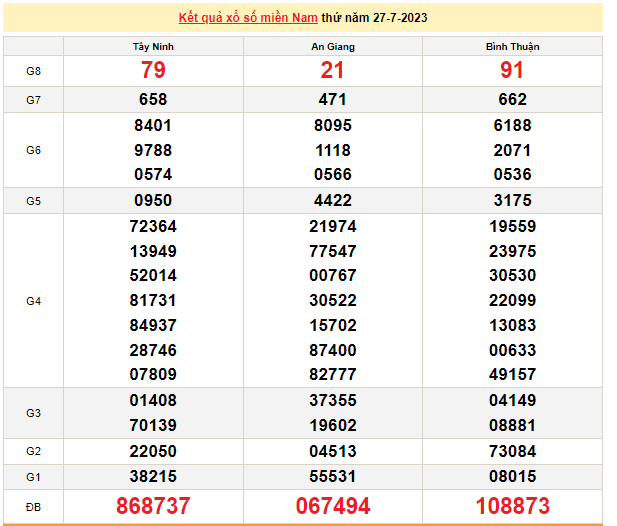Click the G8 row label

coord(33,71)
